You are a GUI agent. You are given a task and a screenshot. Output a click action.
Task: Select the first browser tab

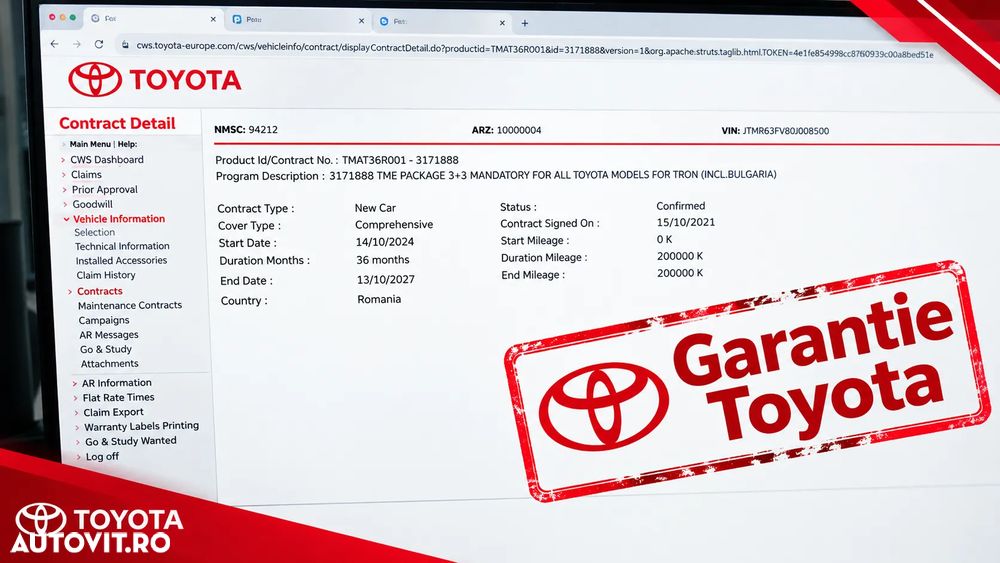[153, 18]
